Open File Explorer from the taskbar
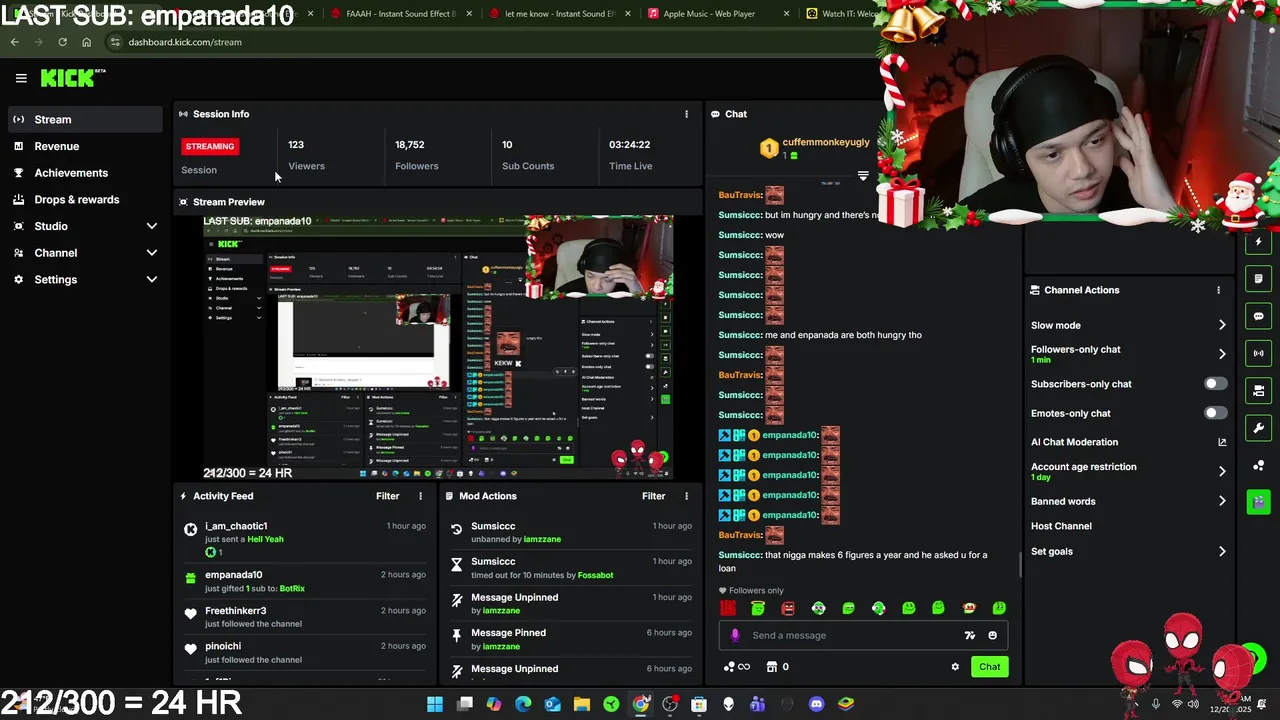The height and width of the screenshot is (720, 1280). tap(582, 704)
